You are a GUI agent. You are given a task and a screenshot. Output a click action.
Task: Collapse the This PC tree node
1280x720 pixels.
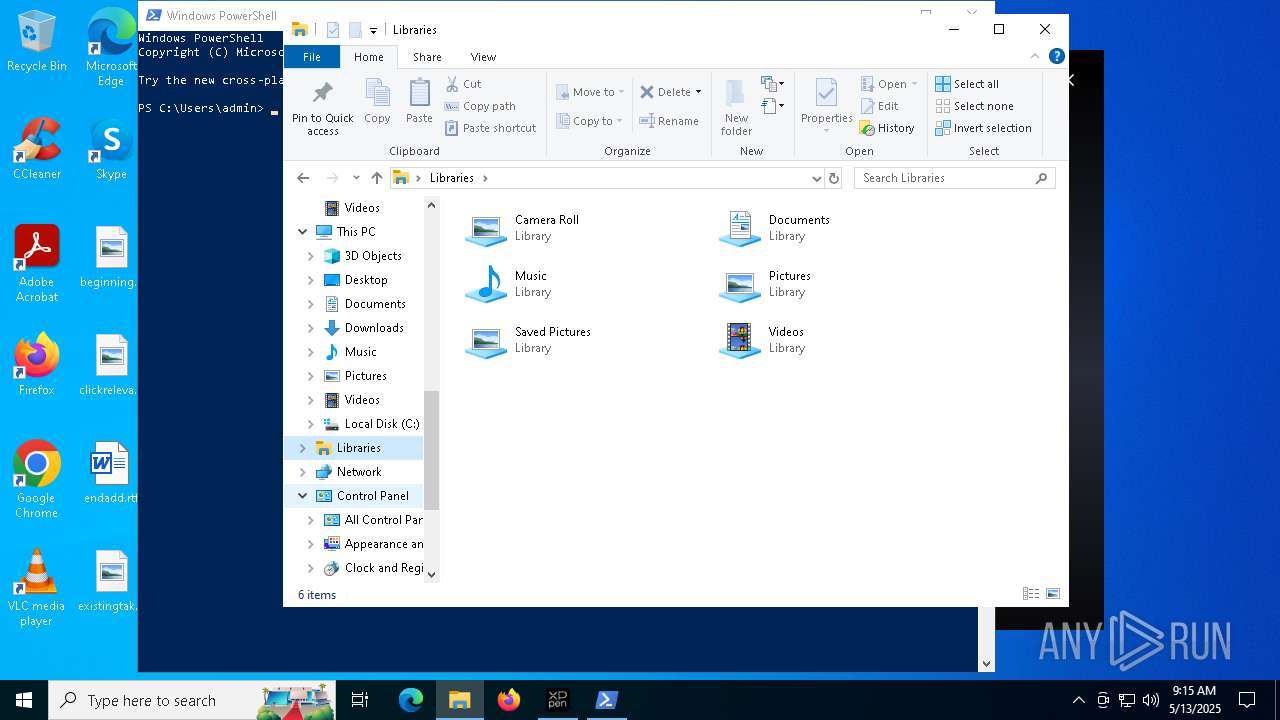pos(303,232)
